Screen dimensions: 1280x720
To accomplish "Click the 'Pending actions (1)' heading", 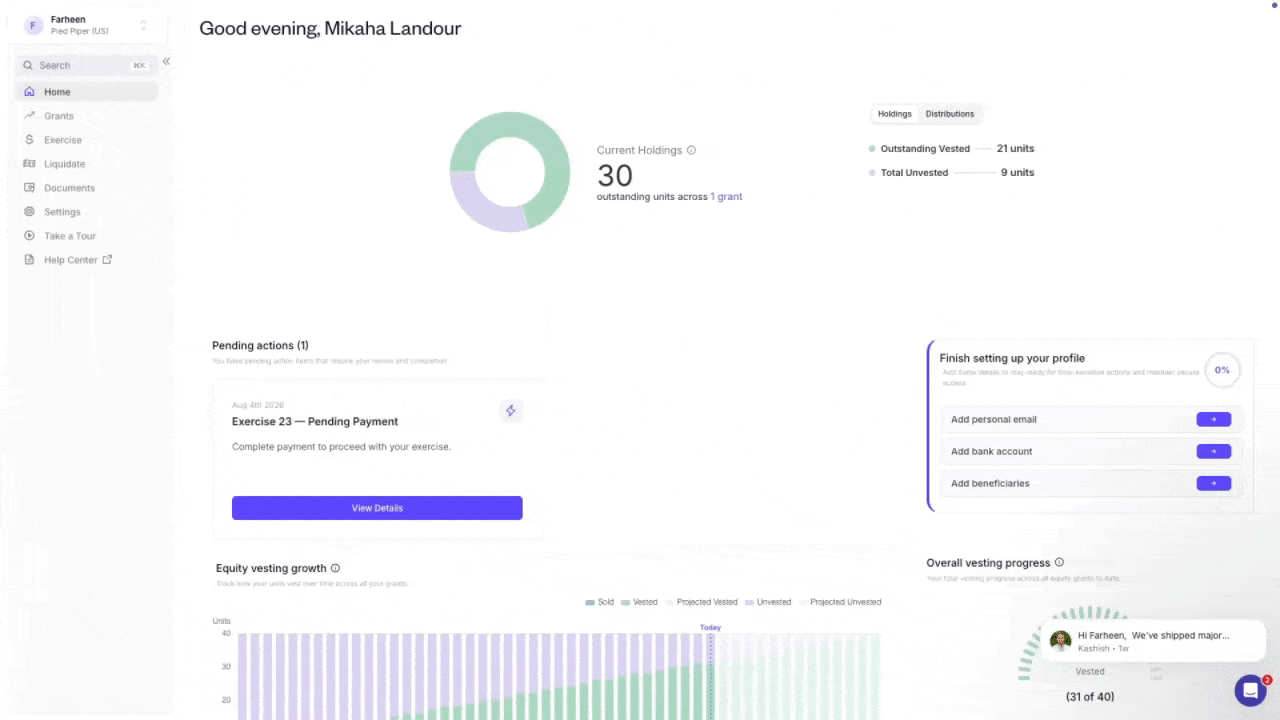I will [260, 346].
